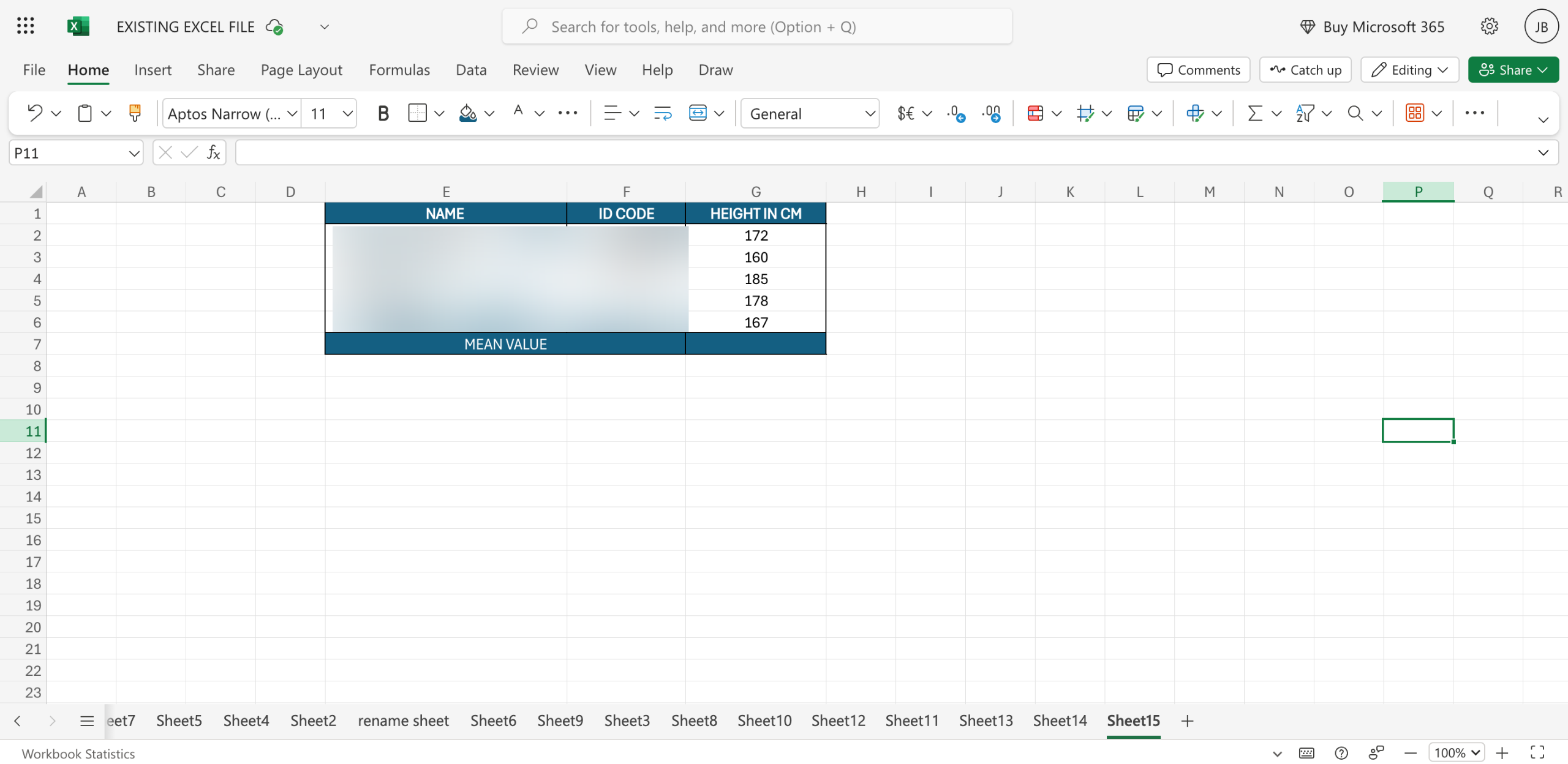Click the Sort and Filter icon
The width and height of the screenshot is (1568, 764).
[x=1305, y=113]
